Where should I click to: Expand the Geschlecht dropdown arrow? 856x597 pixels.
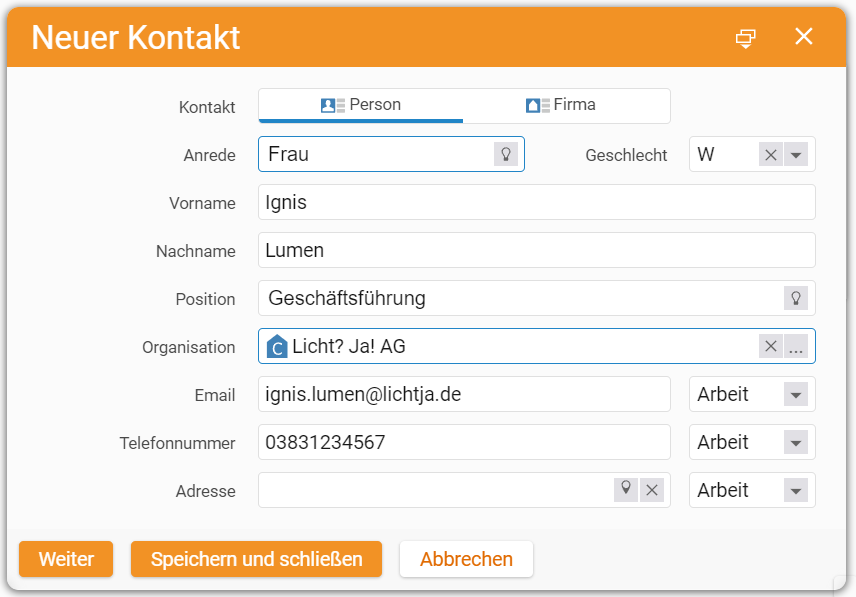[x=796, y=155]
